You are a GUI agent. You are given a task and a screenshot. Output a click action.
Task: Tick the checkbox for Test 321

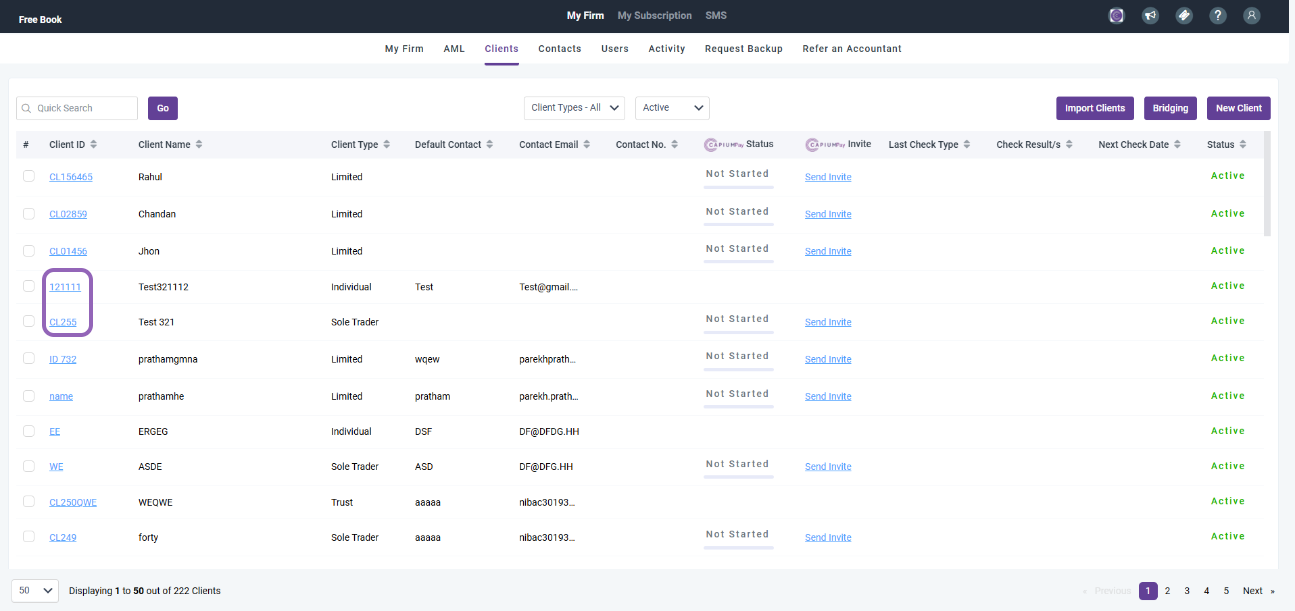tap(28, 321)
